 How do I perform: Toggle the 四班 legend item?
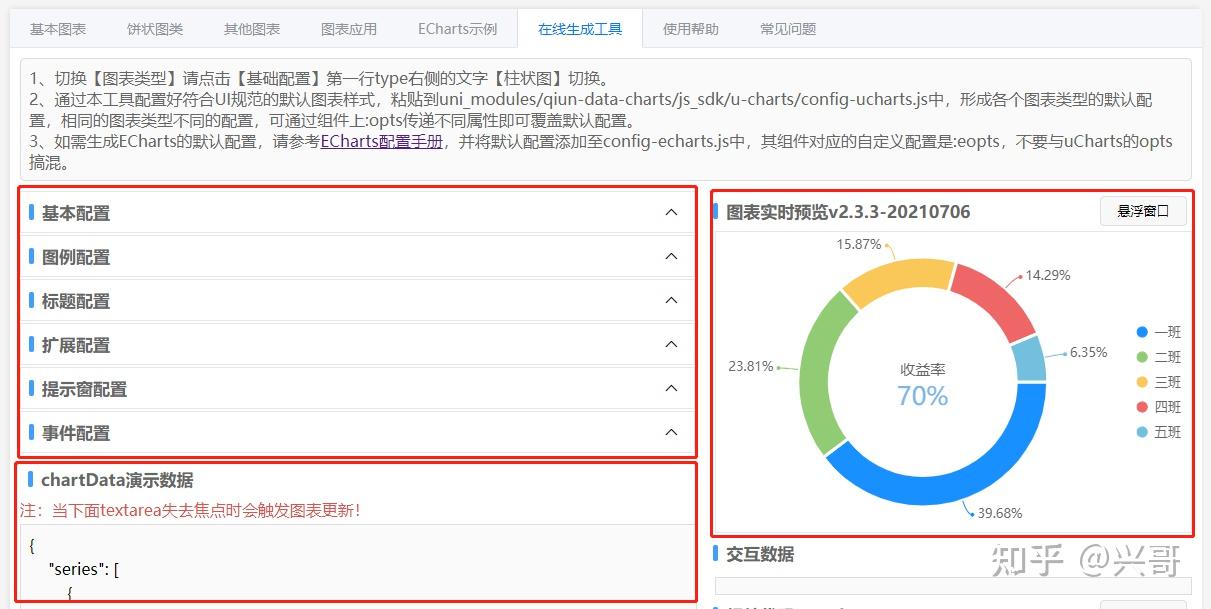1159,407
